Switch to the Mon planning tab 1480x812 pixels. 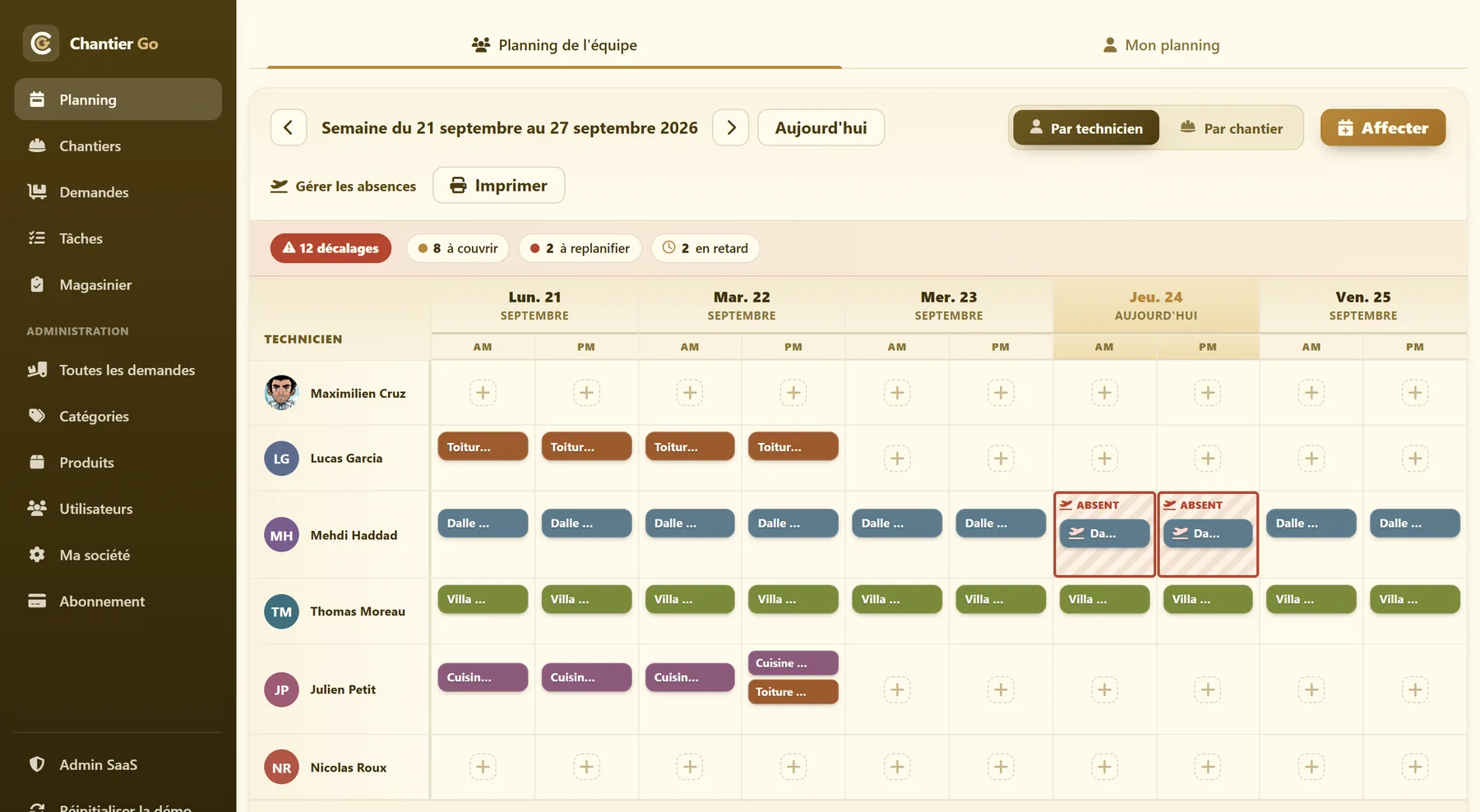pos(1160,45)
